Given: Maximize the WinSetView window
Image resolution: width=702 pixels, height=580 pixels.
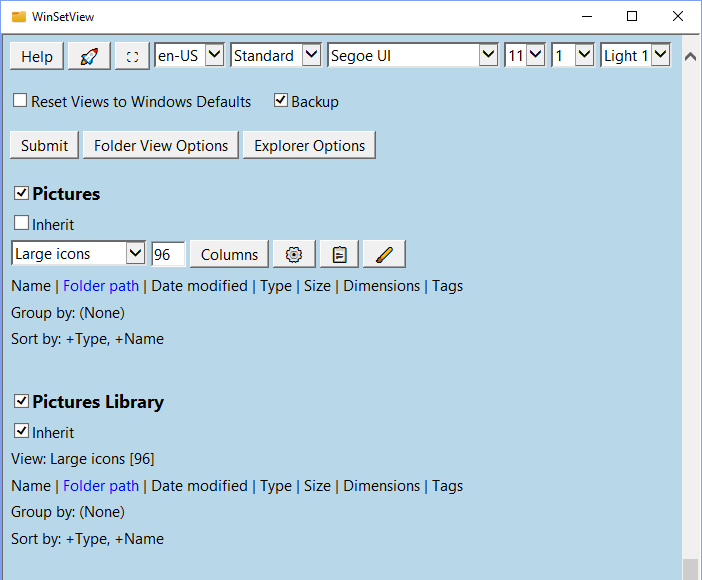Looking at the screenshot, I should pyautogui.click(x=632, y=17).
